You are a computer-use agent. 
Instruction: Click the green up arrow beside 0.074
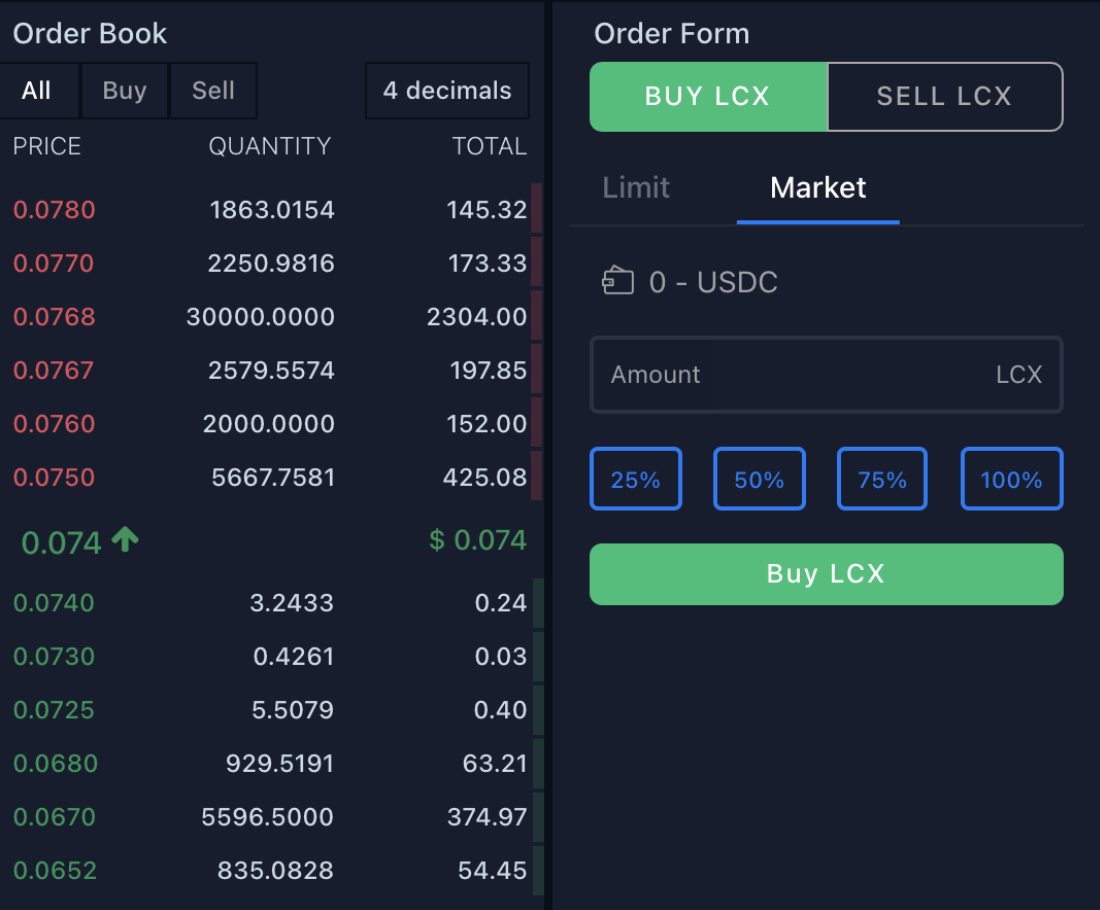click(x=126, y=540)
